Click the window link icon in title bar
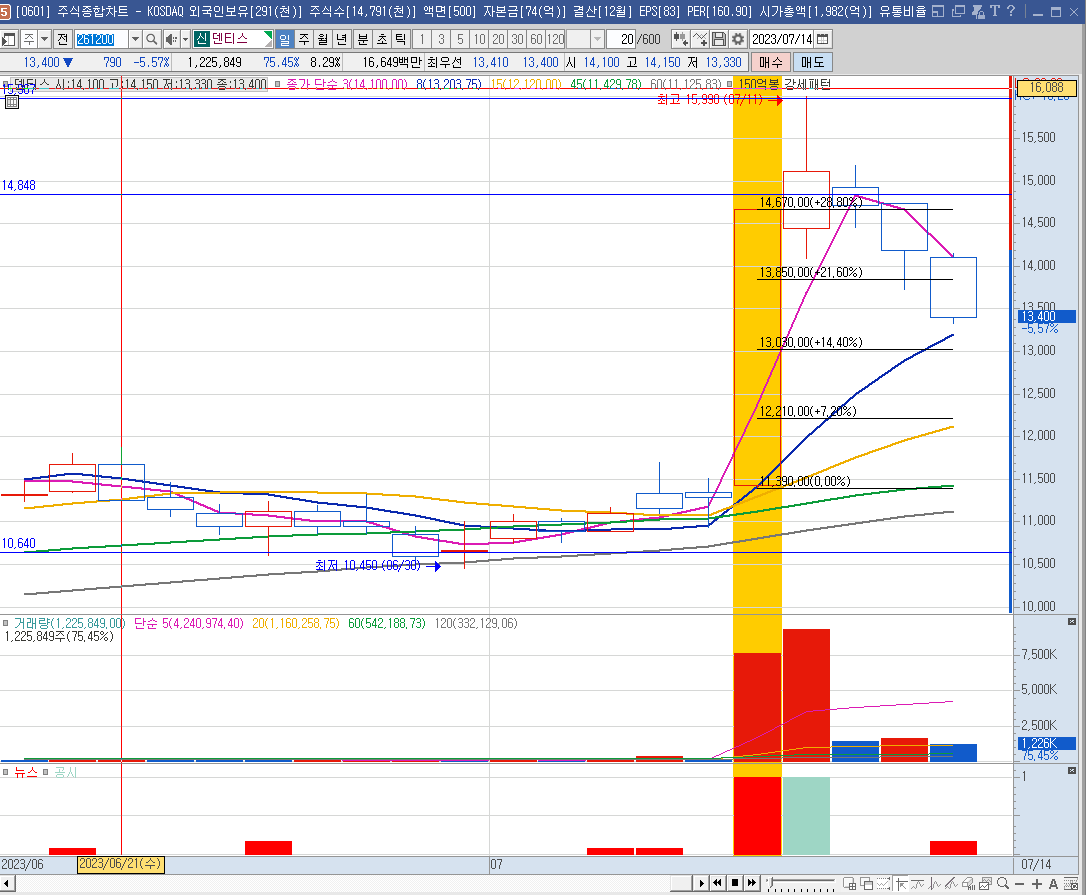 click(x=959, y=11)
